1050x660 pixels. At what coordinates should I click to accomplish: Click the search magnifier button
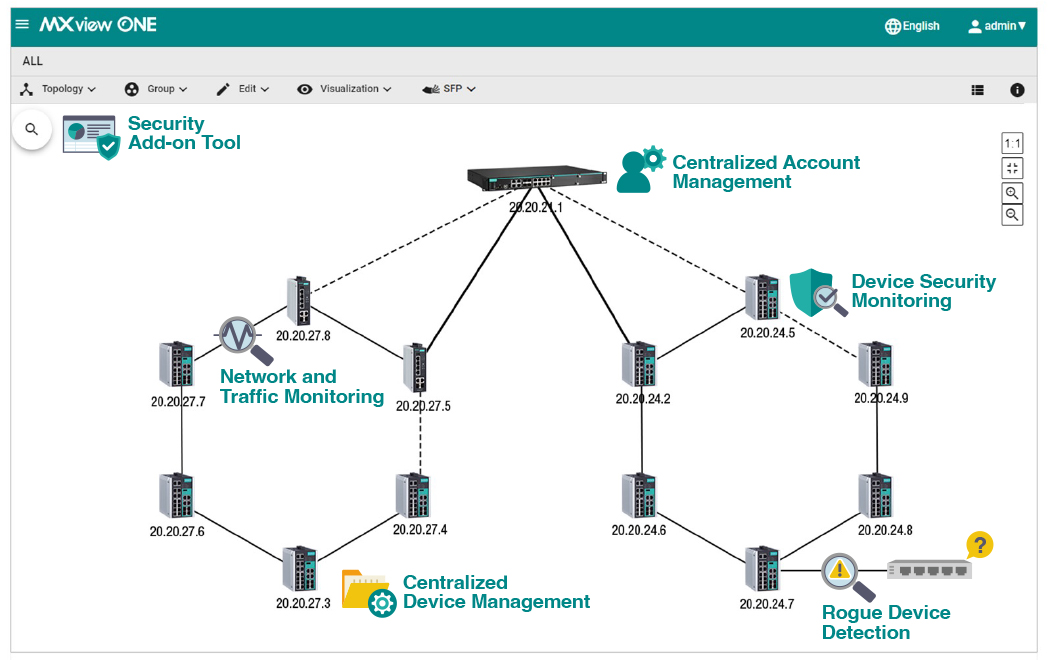click(32, 129)
